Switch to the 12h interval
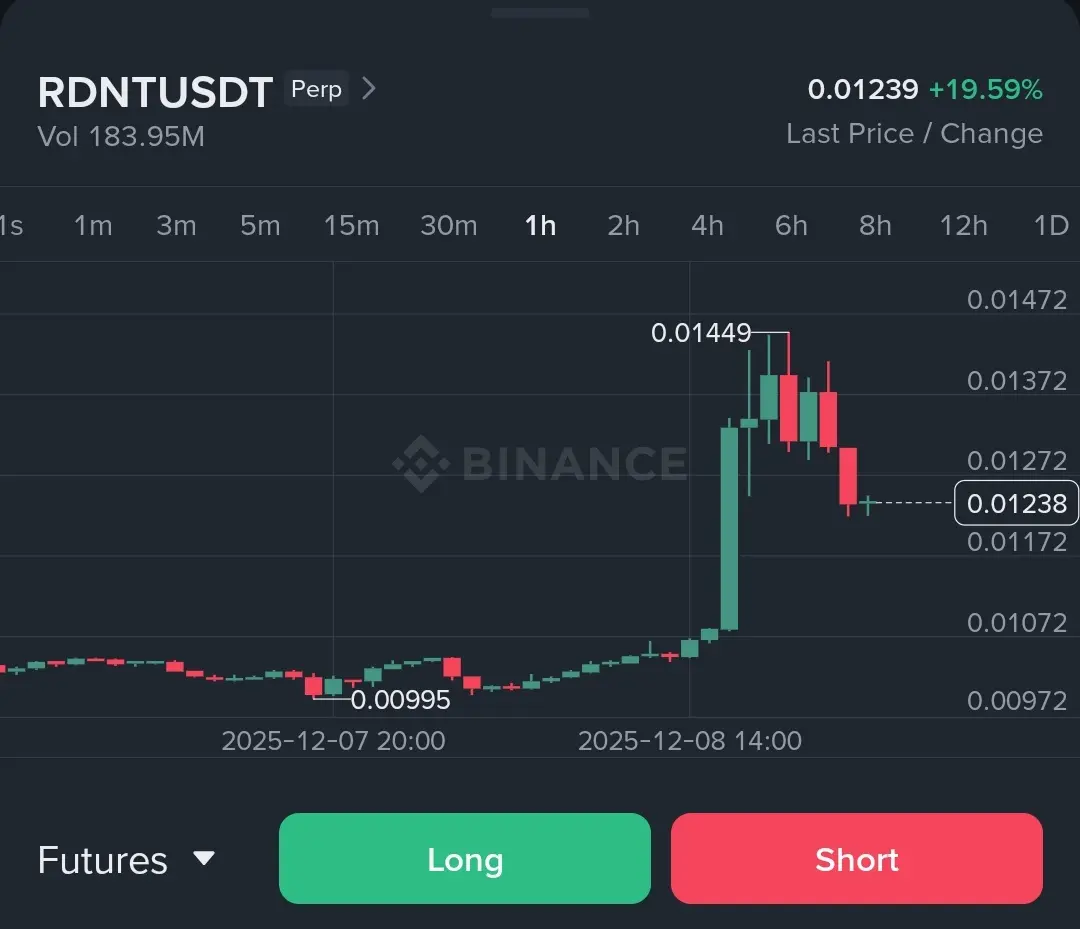The image size is (1080, 929). coord(963,225)
